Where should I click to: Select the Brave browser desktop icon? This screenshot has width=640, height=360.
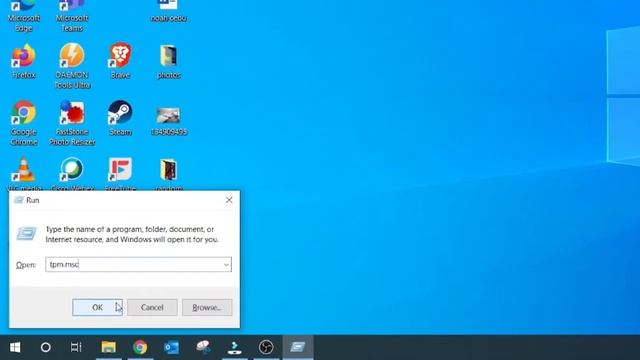[120, 61]
